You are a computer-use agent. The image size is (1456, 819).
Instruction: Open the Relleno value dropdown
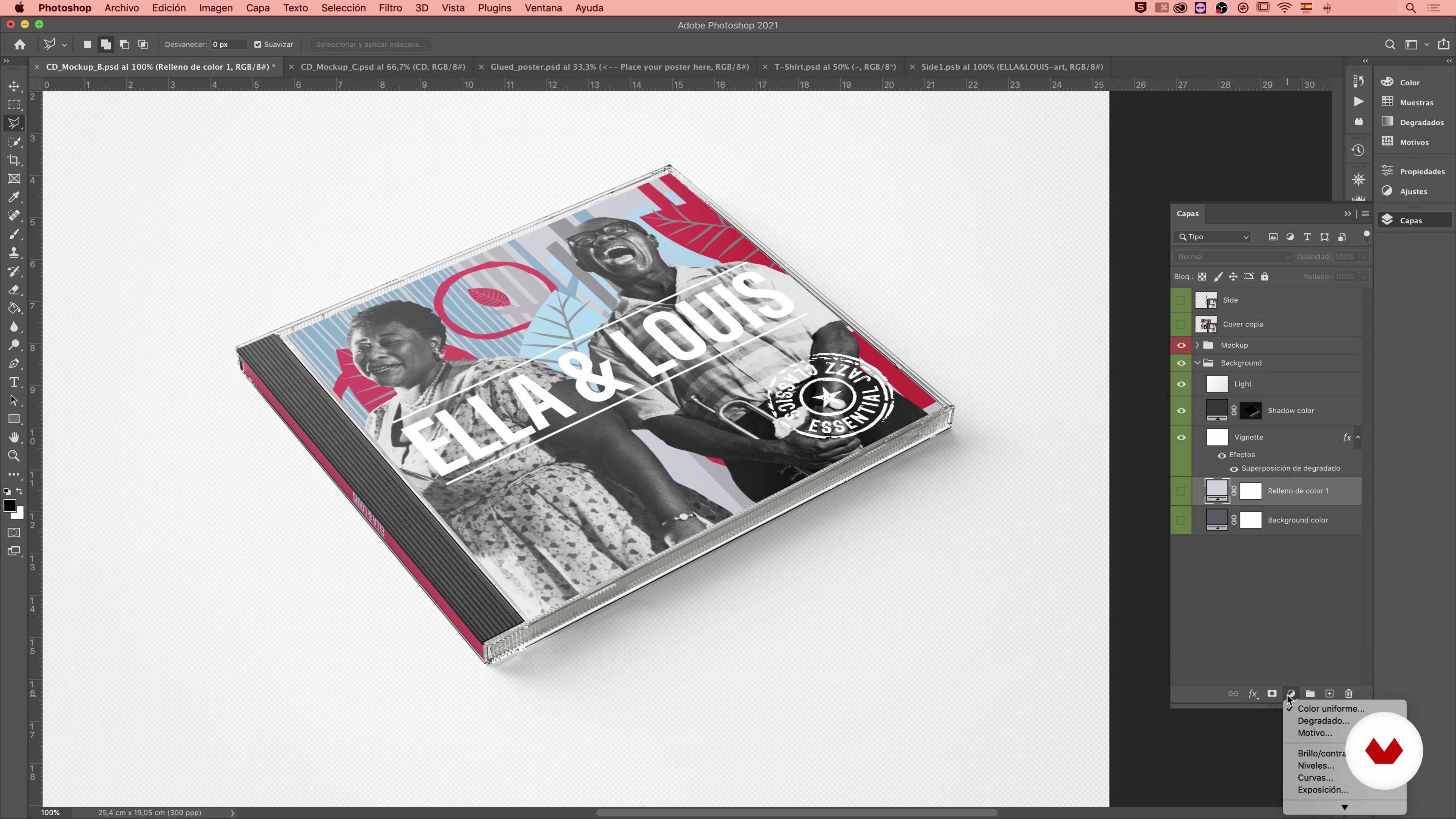pos(1364,277)
